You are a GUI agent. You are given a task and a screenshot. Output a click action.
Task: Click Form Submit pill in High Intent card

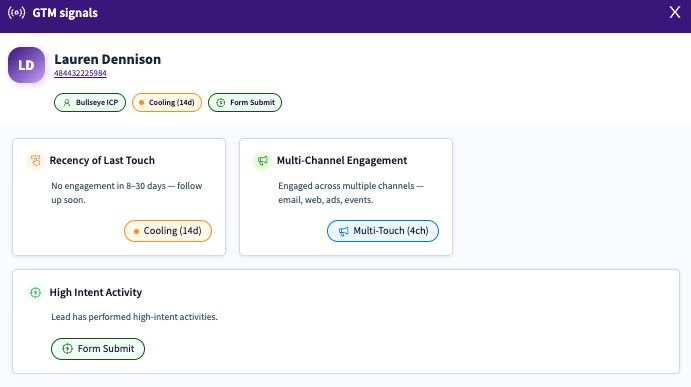(x=98, y=349)
